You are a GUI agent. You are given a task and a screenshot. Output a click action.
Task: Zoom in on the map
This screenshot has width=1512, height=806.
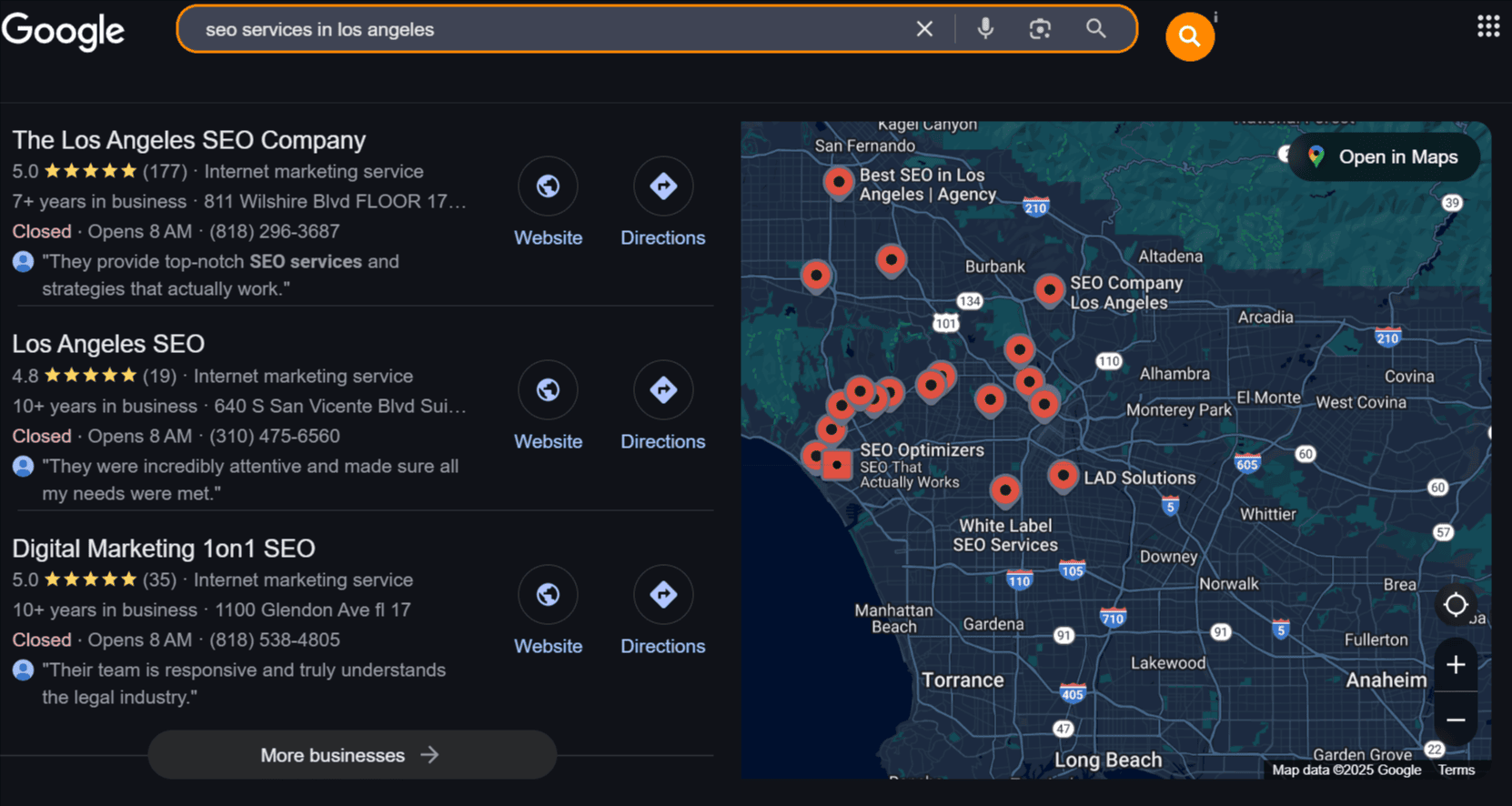point(1456,665)
